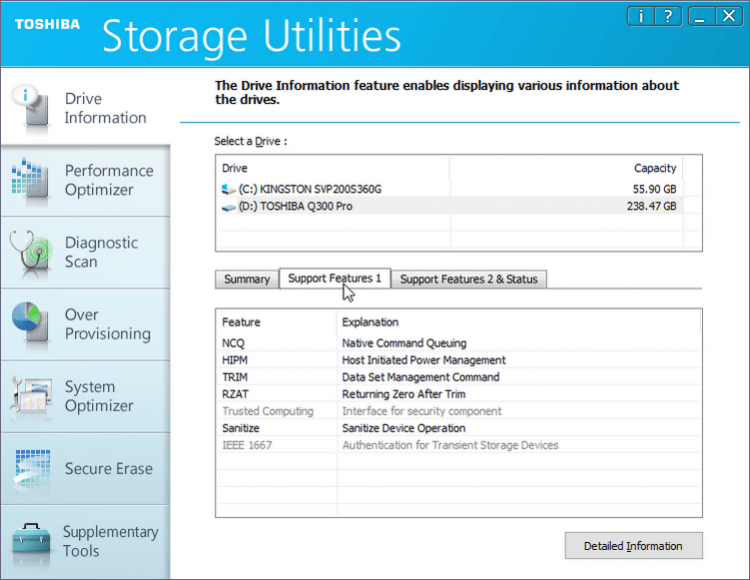The width and height of the screenshot is (750, 580).
Task: Click the Capacity column header
Action: coord(655,168)
